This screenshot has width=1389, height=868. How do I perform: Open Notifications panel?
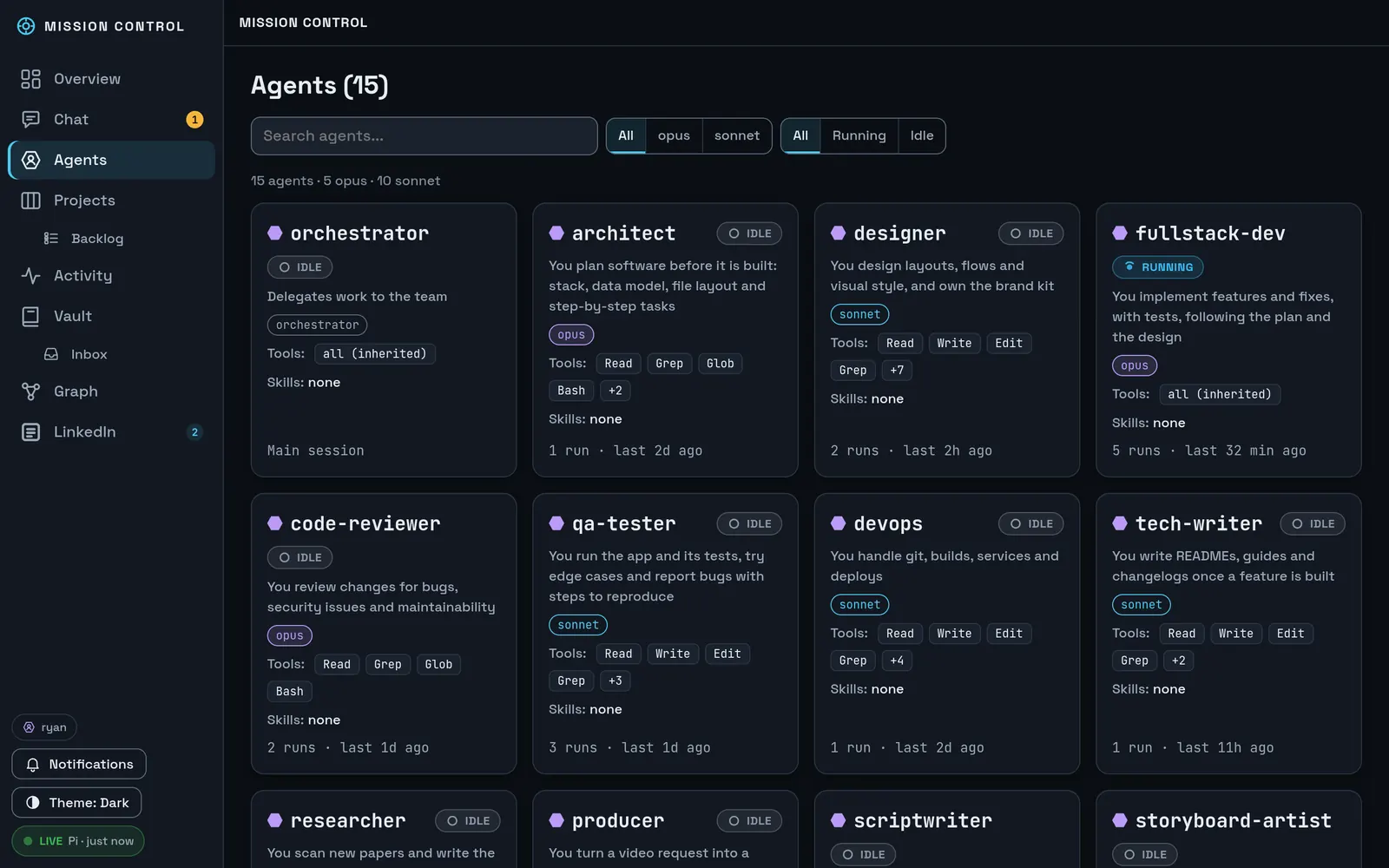coord(79,765)
